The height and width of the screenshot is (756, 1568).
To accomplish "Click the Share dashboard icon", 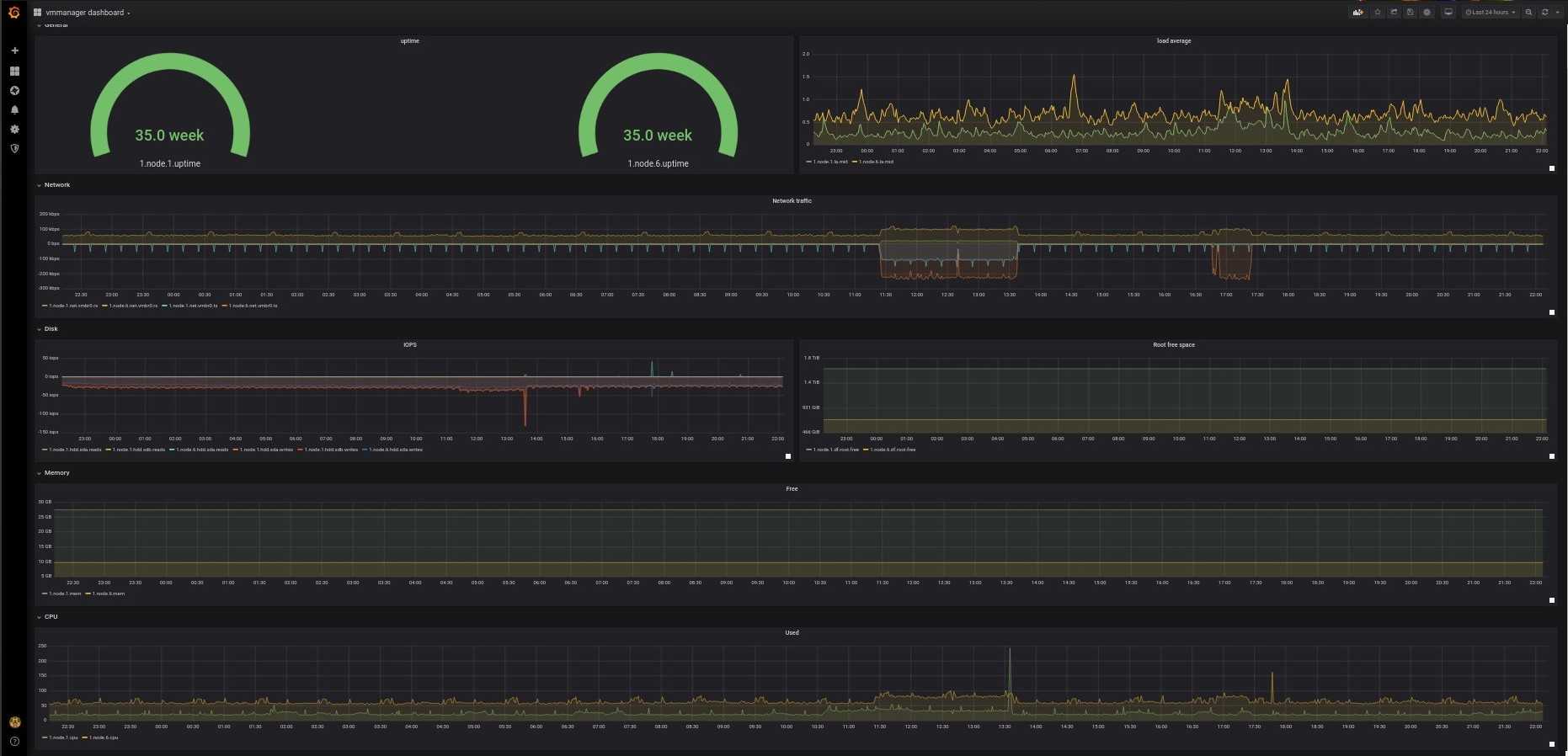I will 1394,13.
